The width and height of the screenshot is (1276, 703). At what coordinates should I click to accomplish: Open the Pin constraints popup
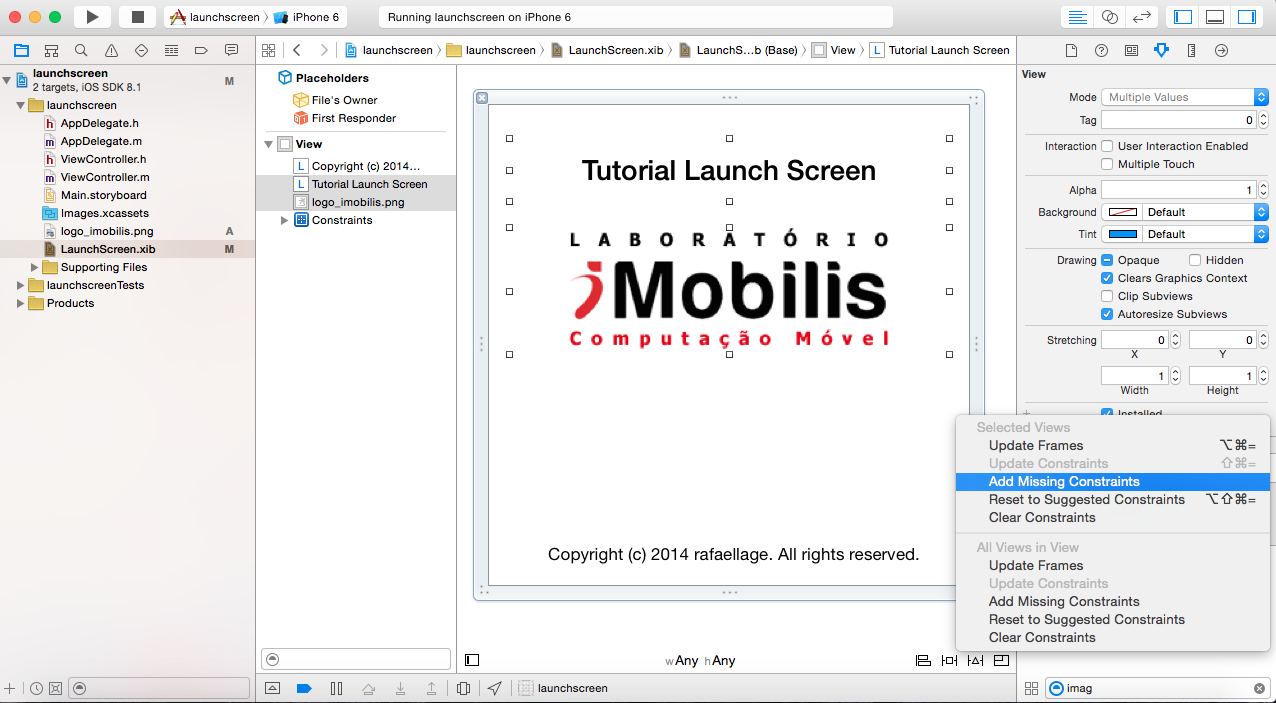click(x=949, y=660)
